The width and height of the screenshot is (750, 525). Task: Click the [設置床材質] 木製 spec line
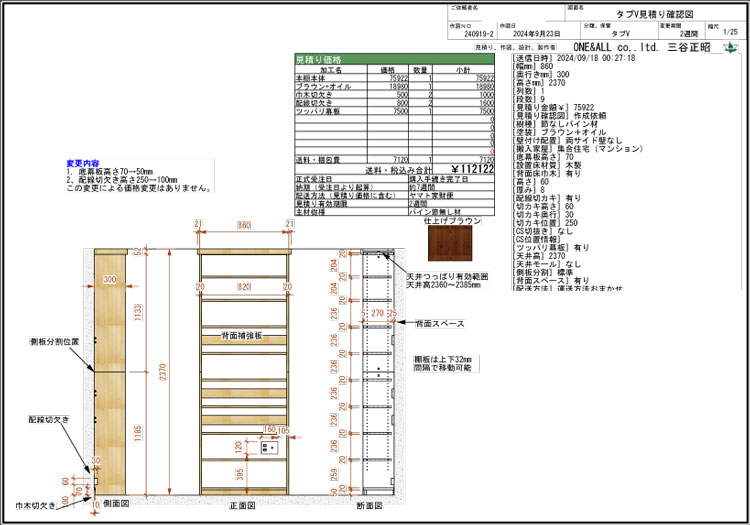coord(547,165)
